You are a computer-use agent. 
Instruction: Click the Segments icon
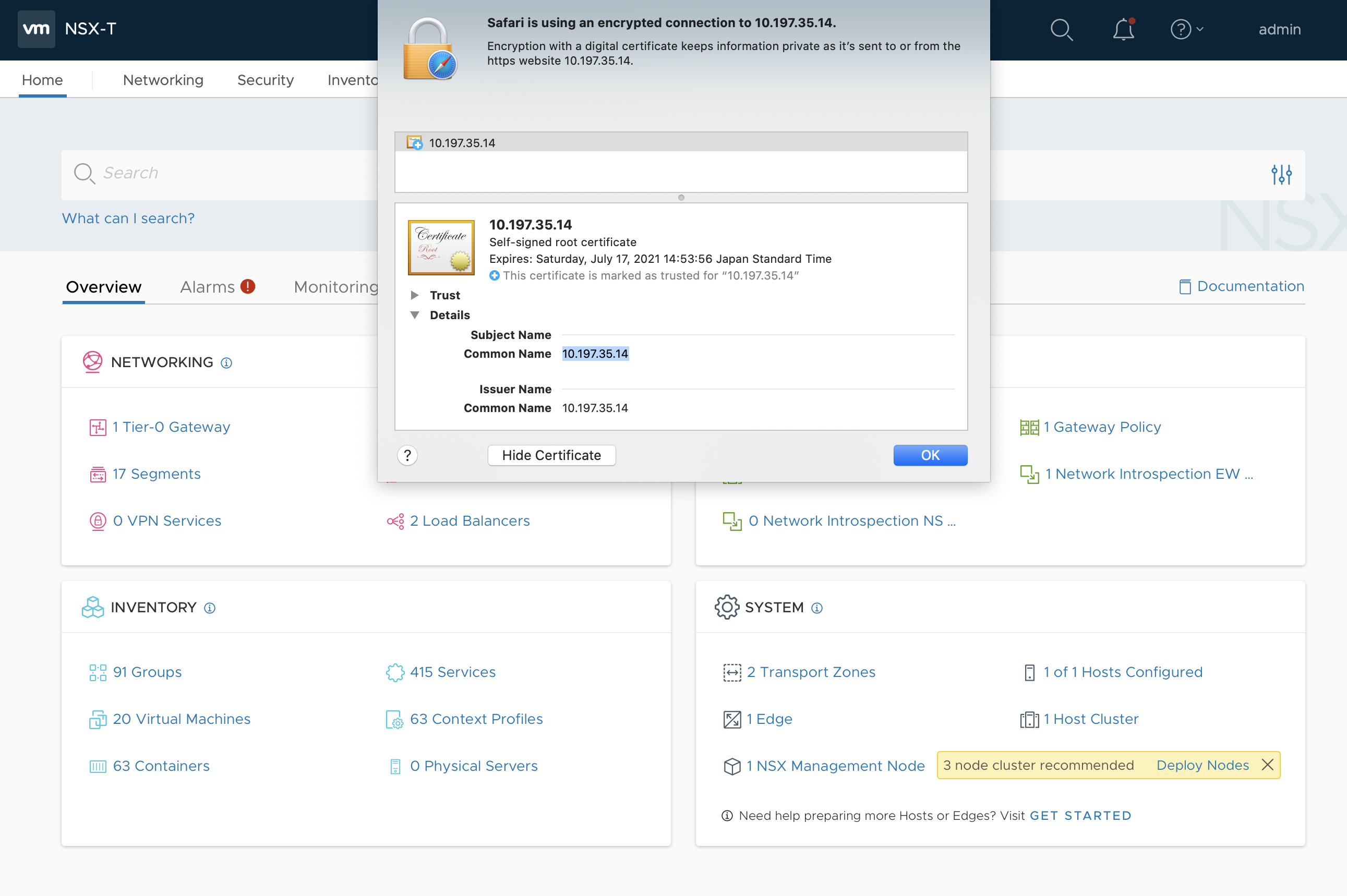click(x=98, y=474)
